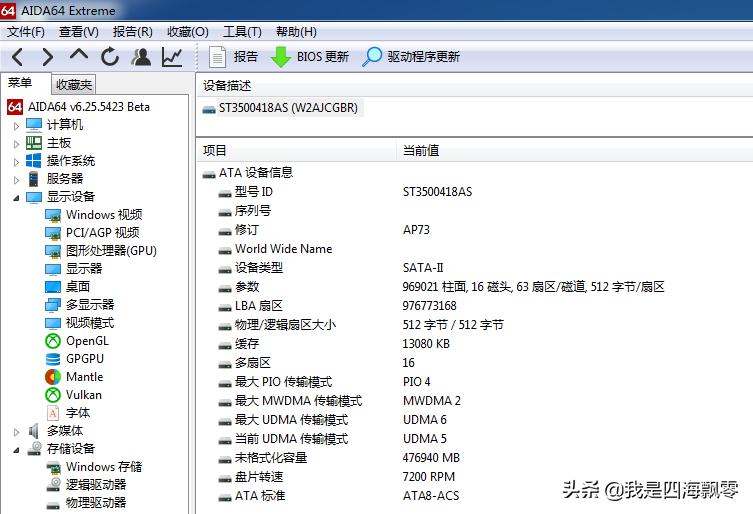The width and height of the screenshot is (753, 514).
Task: Select the OpenGL icon in tree
Action: (x=53, y=341)
